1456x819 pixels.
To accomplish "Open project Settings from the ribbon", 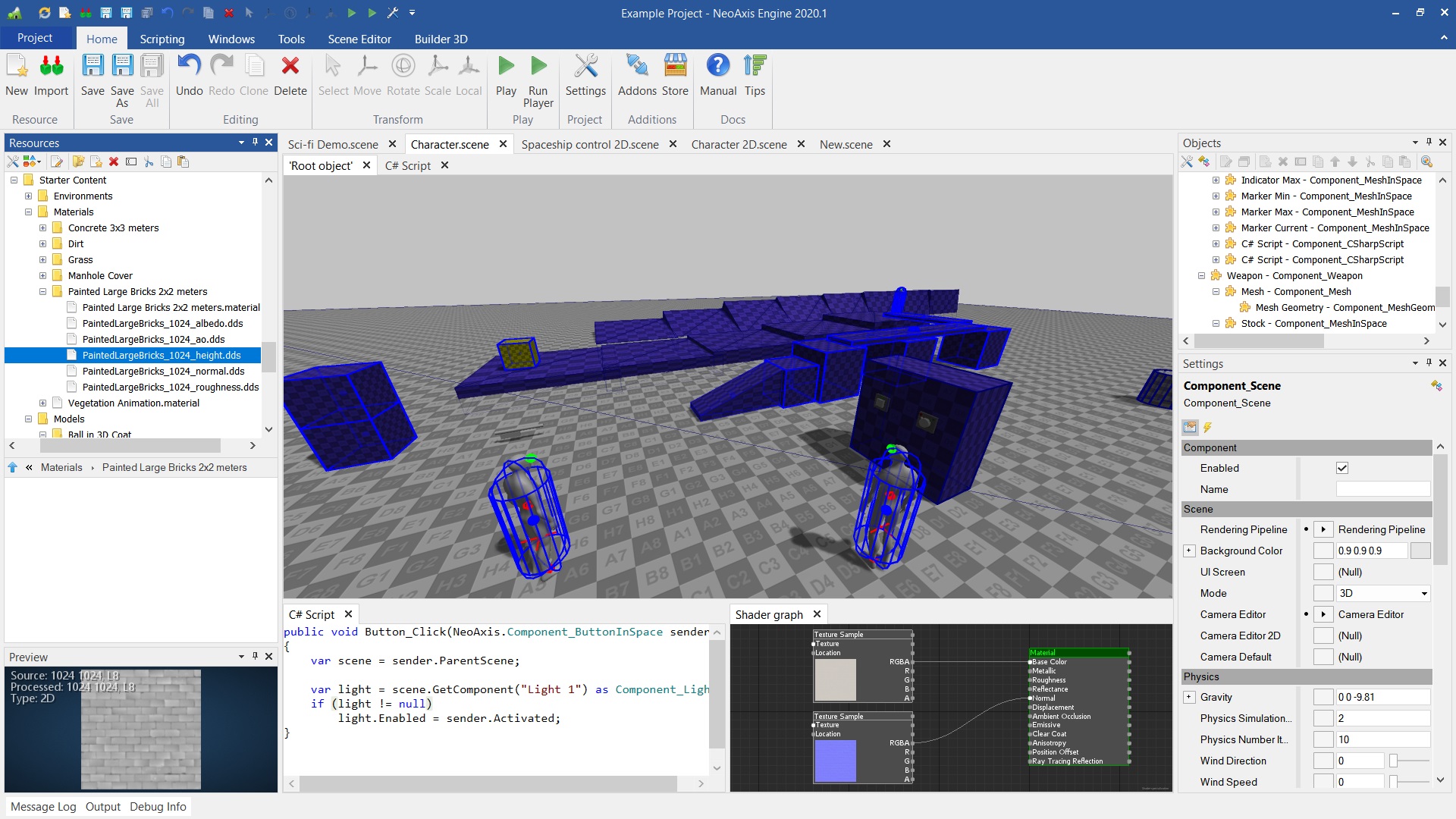I will tap(585, 67).
